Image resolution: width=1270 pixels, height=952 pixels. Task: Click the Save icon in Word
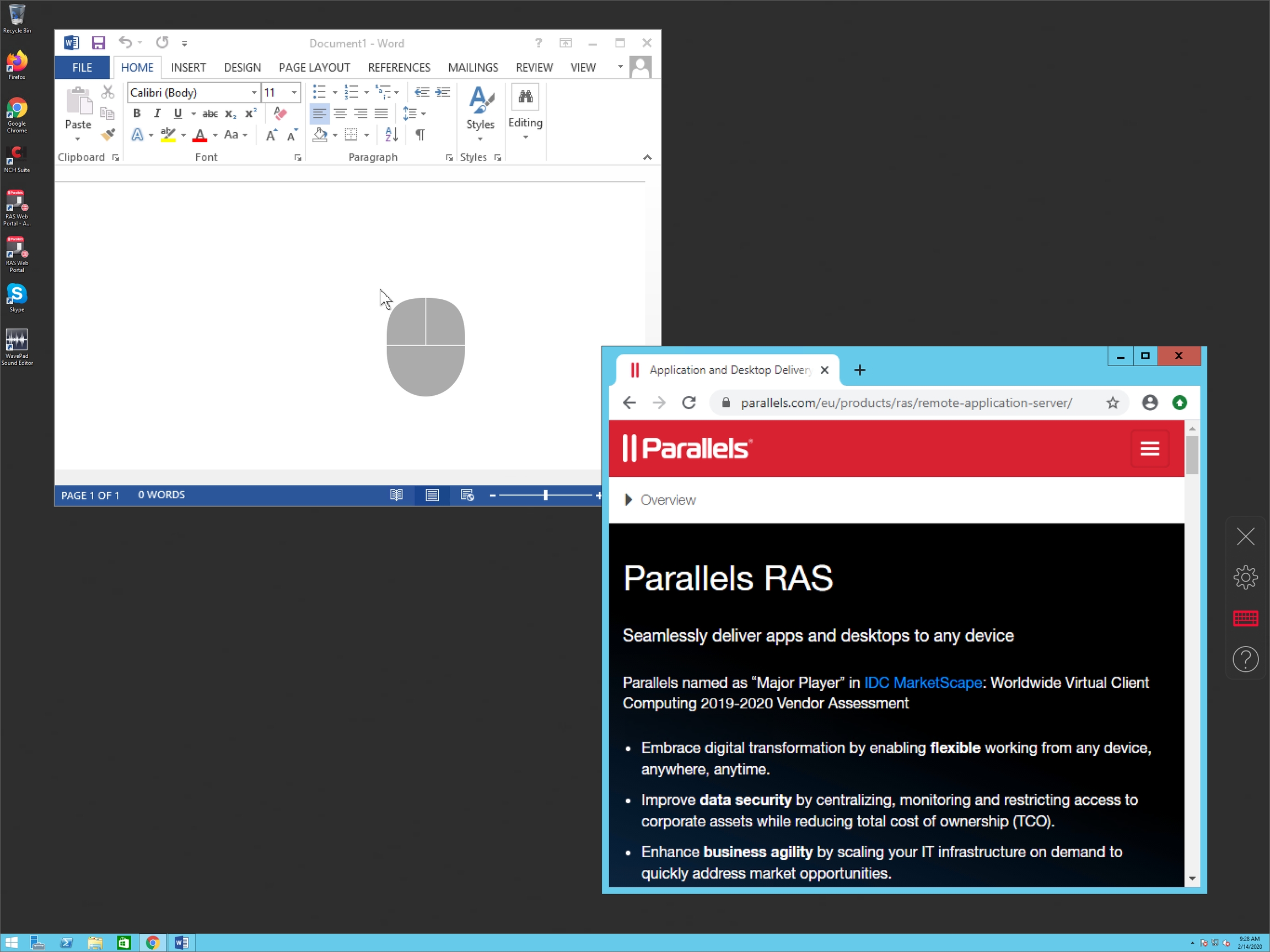point(98,43)
